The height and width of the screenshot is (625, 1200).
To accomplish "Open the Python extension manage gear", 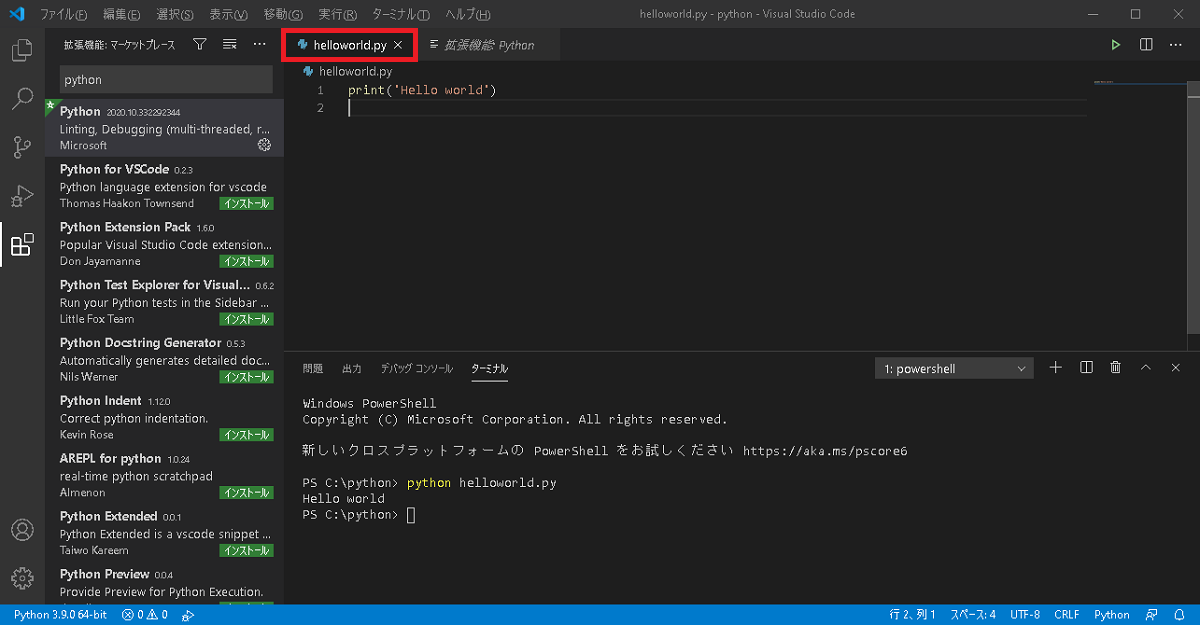I will pyautogui.click(x=264, y=145).
